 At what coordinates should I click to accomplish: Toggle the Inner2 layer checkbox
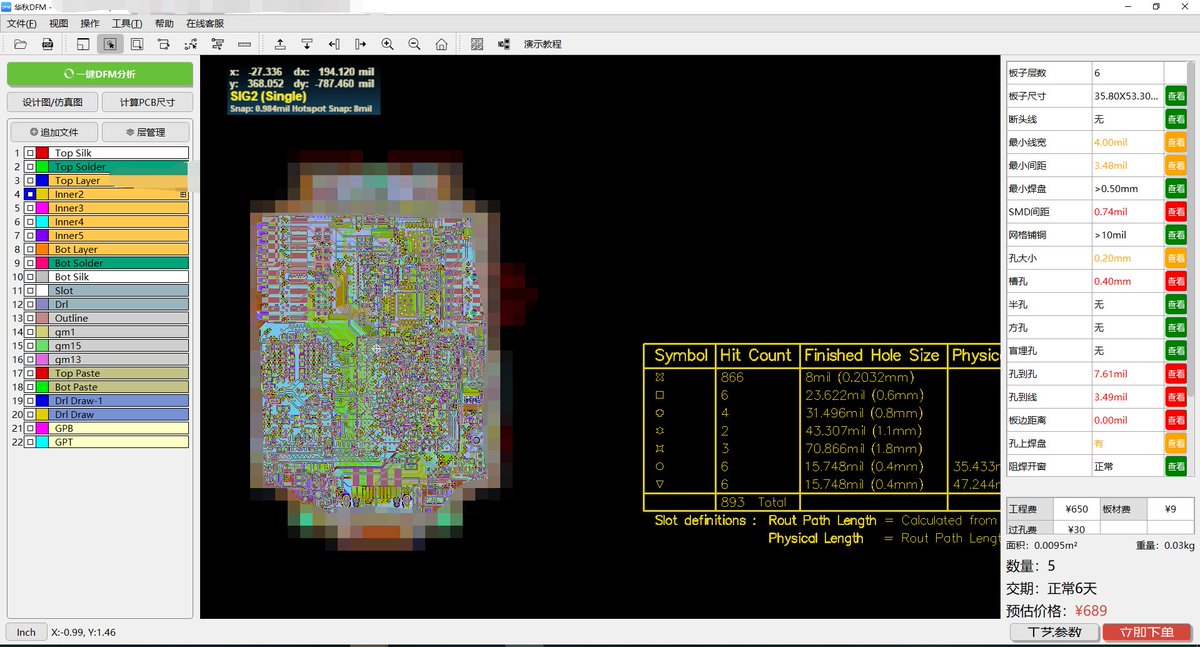click(30, 194)
